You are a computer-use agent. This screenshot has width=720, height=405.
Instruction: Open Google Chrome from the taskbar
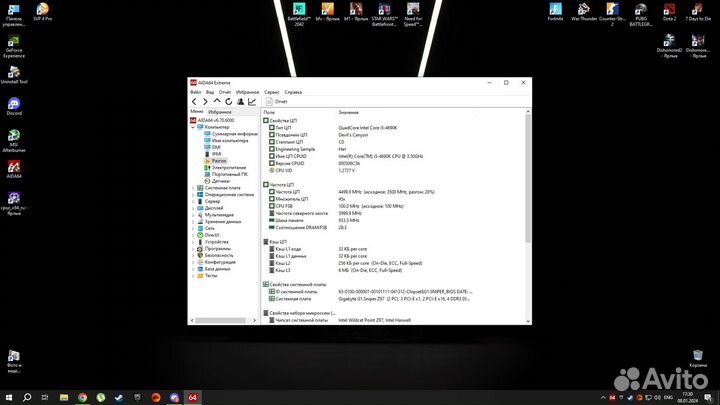[x=82, y=397]
